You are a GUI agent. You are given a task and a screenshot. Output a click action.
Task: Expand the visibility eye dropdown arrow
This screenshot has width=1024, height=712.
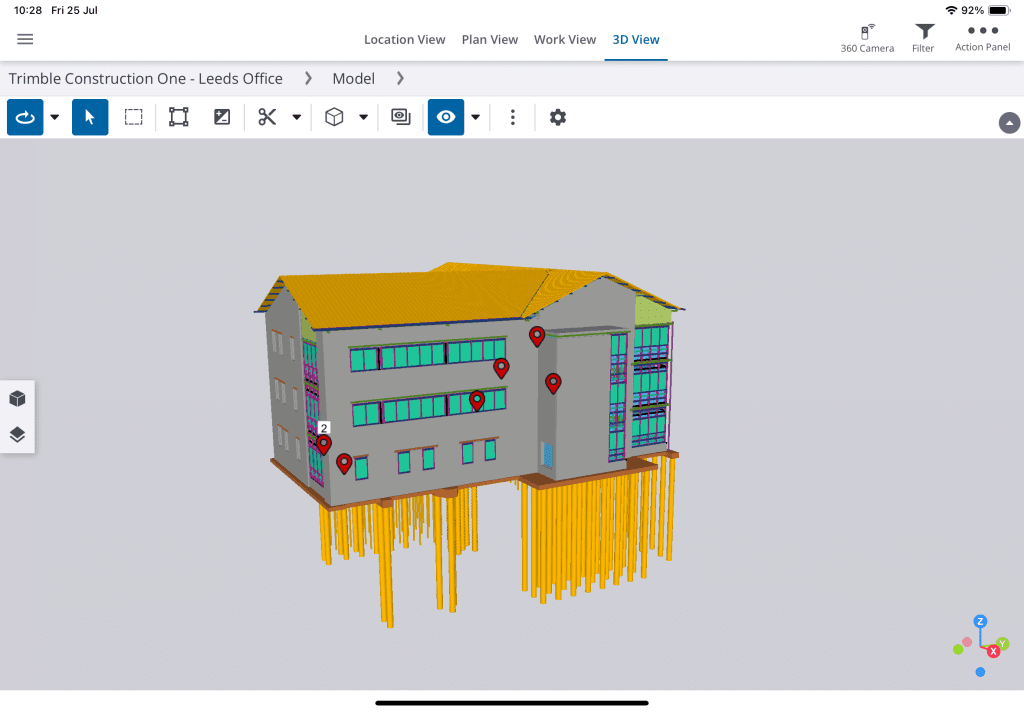pos(476,117)
